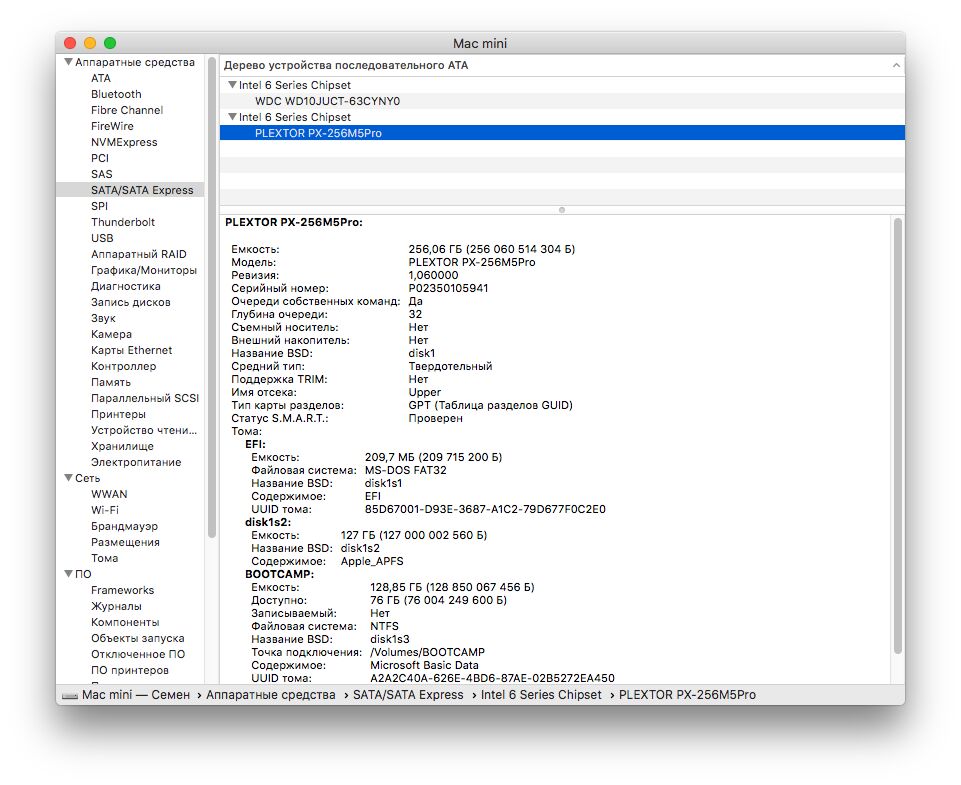Select the truncated Устройство чтени… item
This screenshot has width=961, height=785.
pos(144,430)
